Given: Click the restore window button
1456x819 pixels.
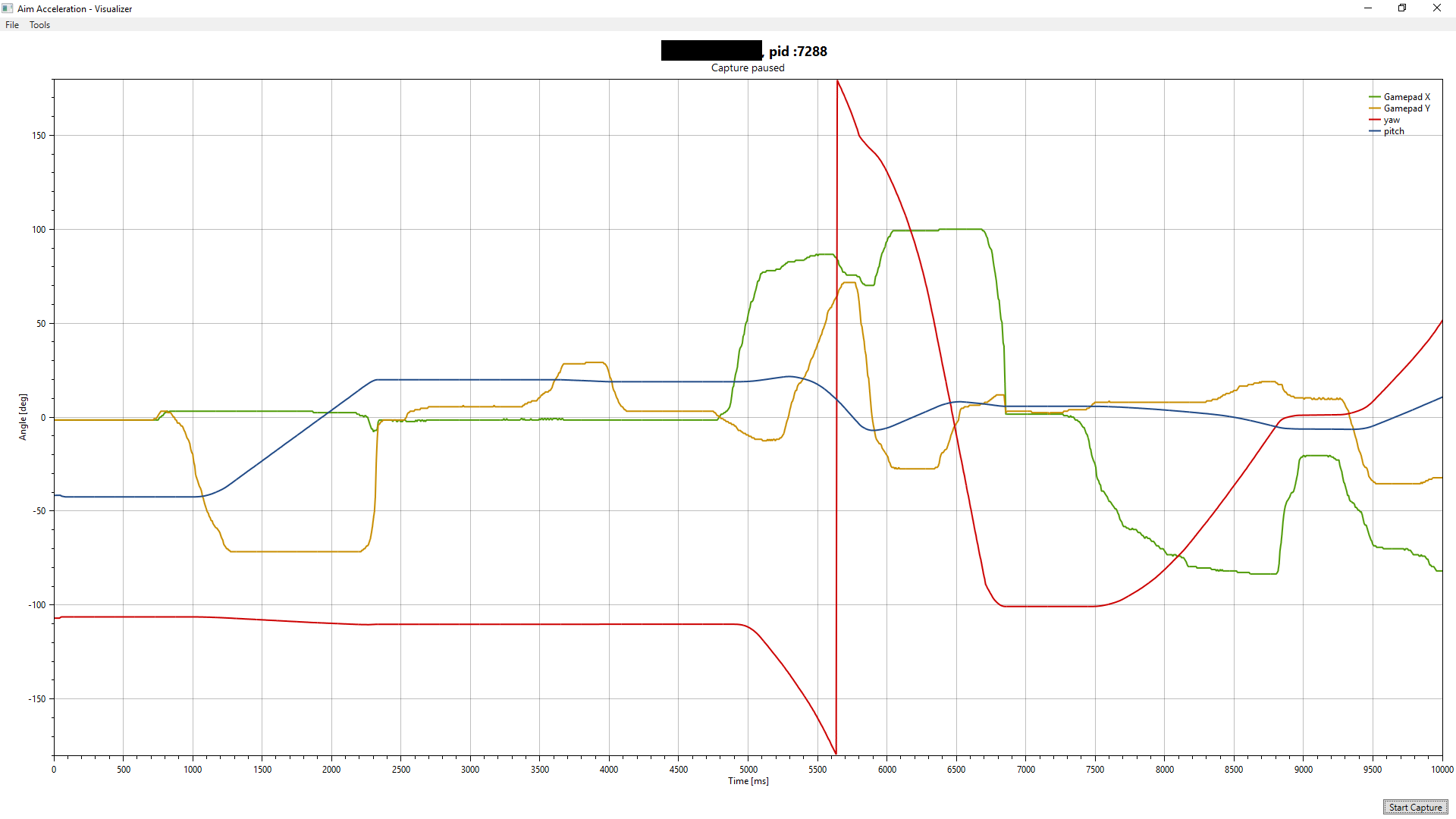Looking at the screenshot, I should pyautogui.click(x=1401, y=8).
